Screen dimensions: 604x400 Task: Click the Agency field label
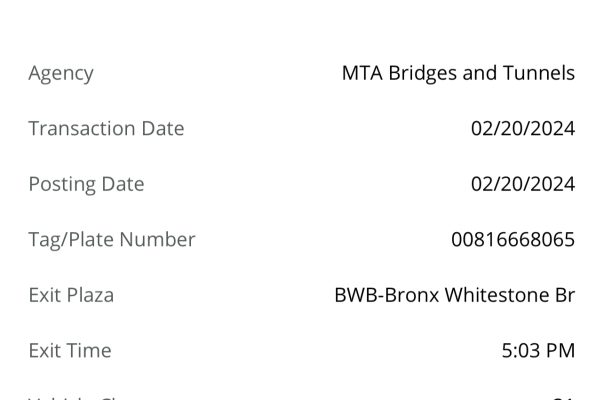[61, 74]
